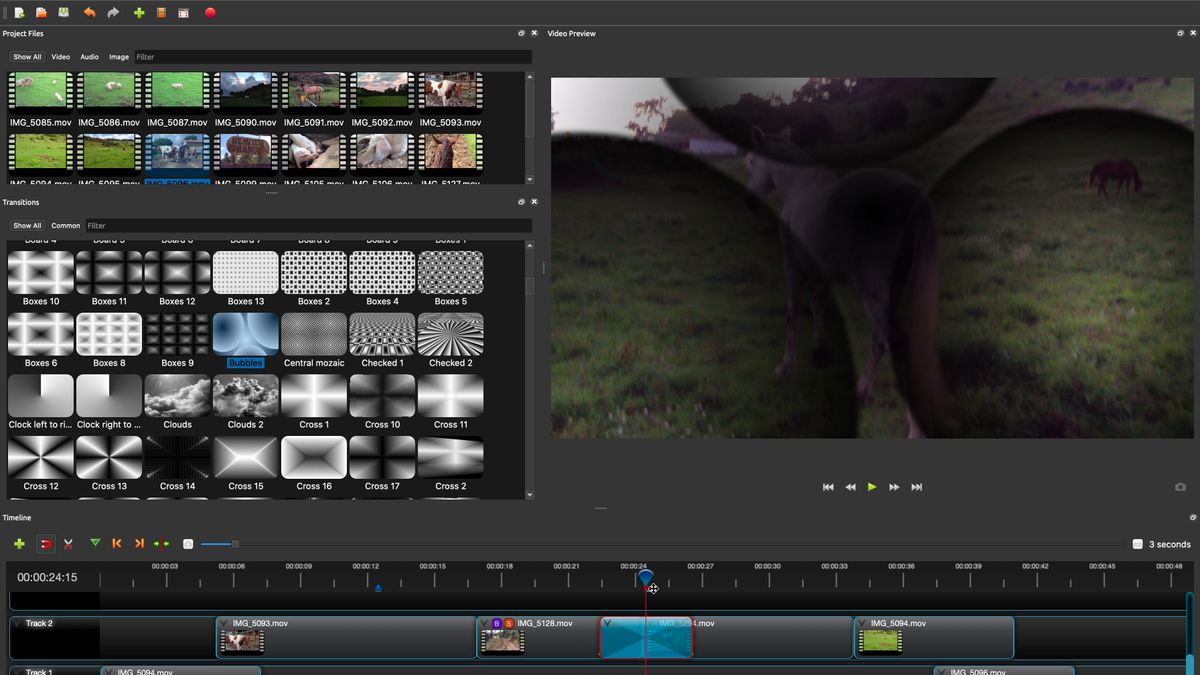The height and width of the screenshot is (675, 1200).
Task: Switch to the Common tab in Transitions panel
Action: (65, 225)
